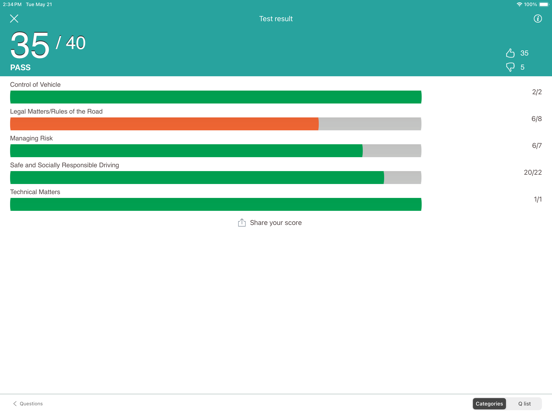
Task: Close the test result screen
Action: tap(14, 19)
